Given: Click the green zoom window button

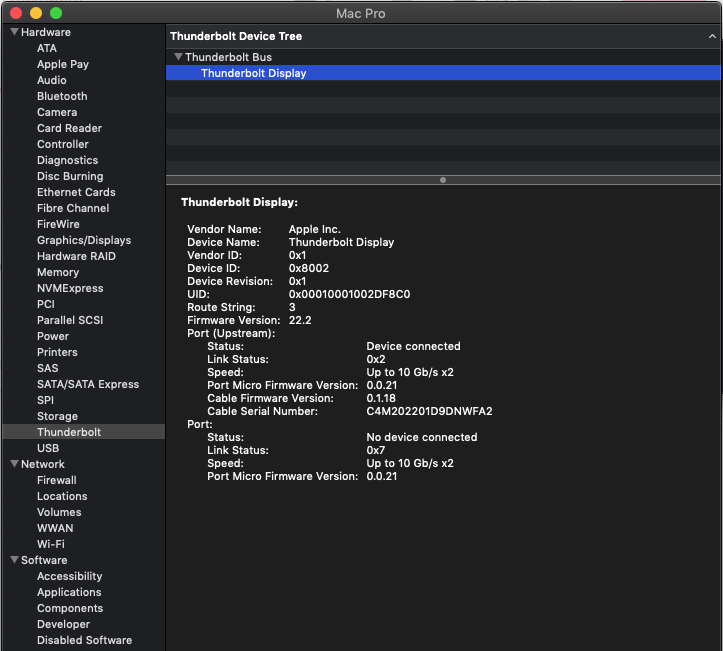Looking at the screenshot, I should click(x=56, y=13).
